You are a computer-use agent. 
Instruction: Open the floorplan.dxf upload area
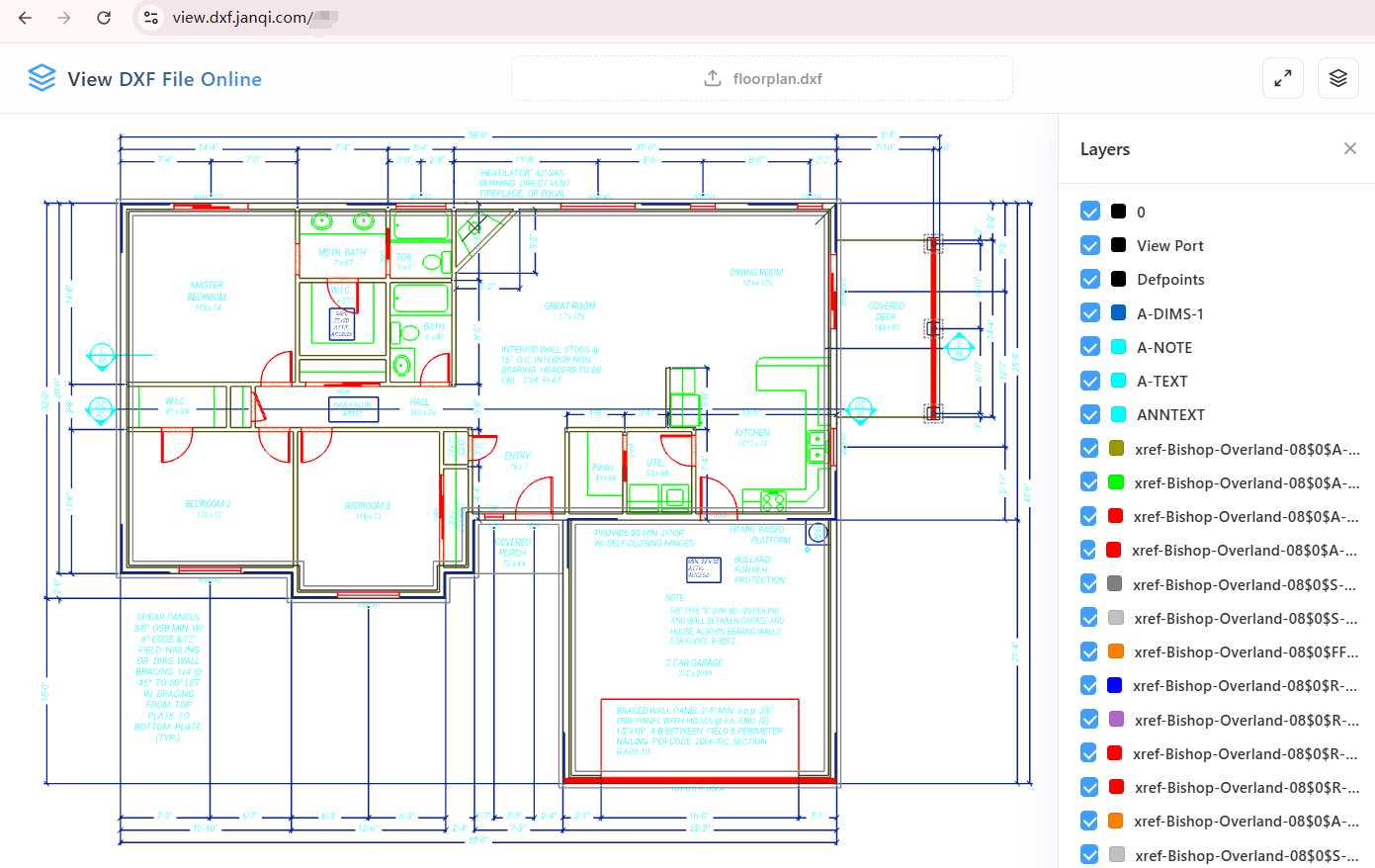click(x=762, y=78)
